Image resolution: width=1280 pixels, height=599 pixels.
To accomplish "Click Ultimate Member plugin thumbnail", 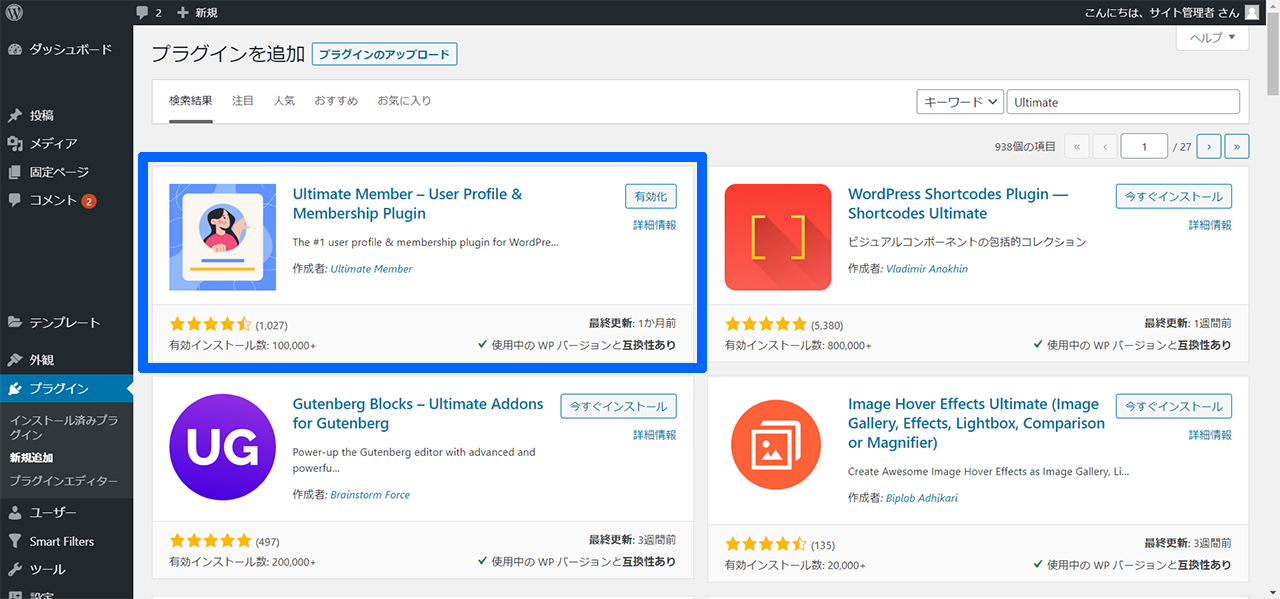I will pos(222,237).
